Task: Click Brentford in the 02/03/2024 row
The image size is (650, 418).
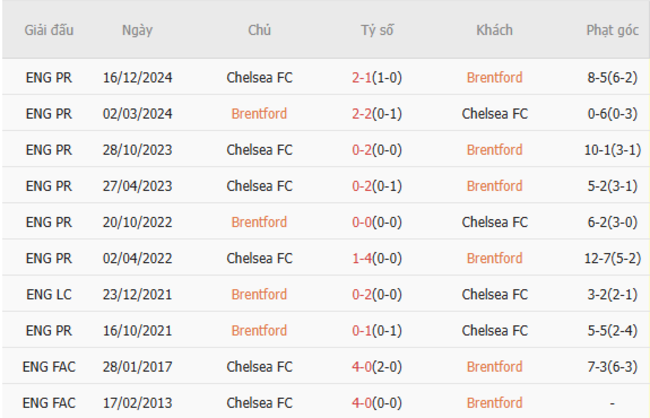Action: pyautogui.click(x=259, y=113)
